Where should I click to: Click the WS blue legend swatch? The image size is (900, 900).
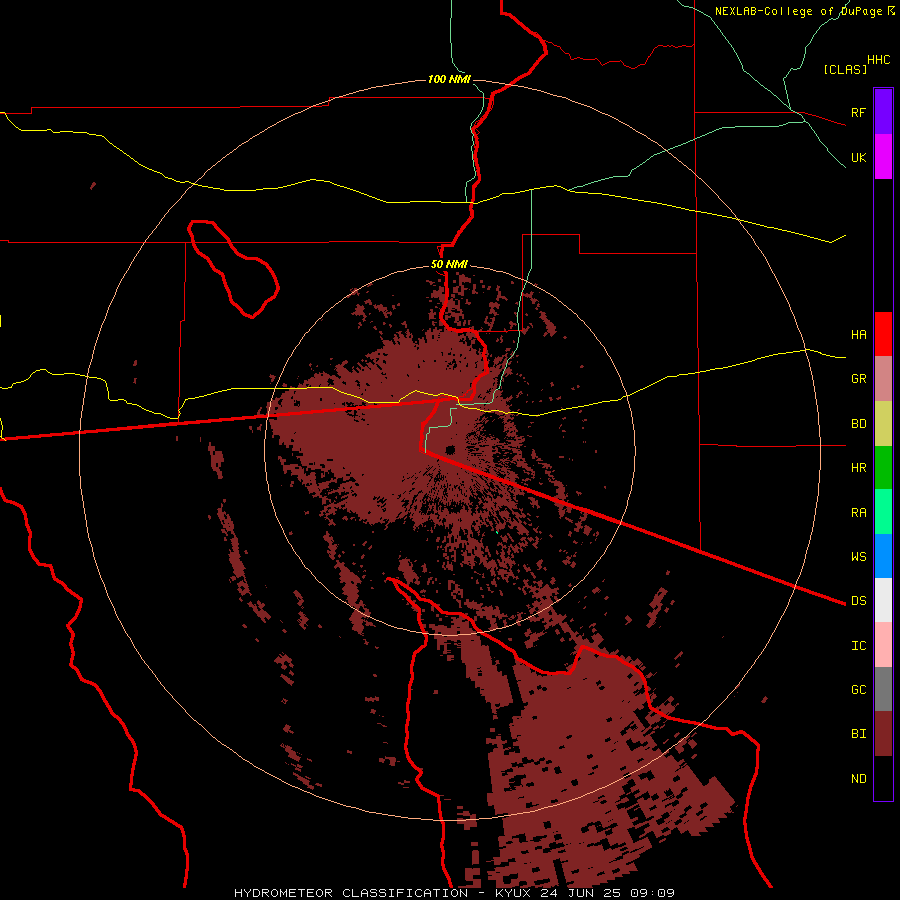883,556
